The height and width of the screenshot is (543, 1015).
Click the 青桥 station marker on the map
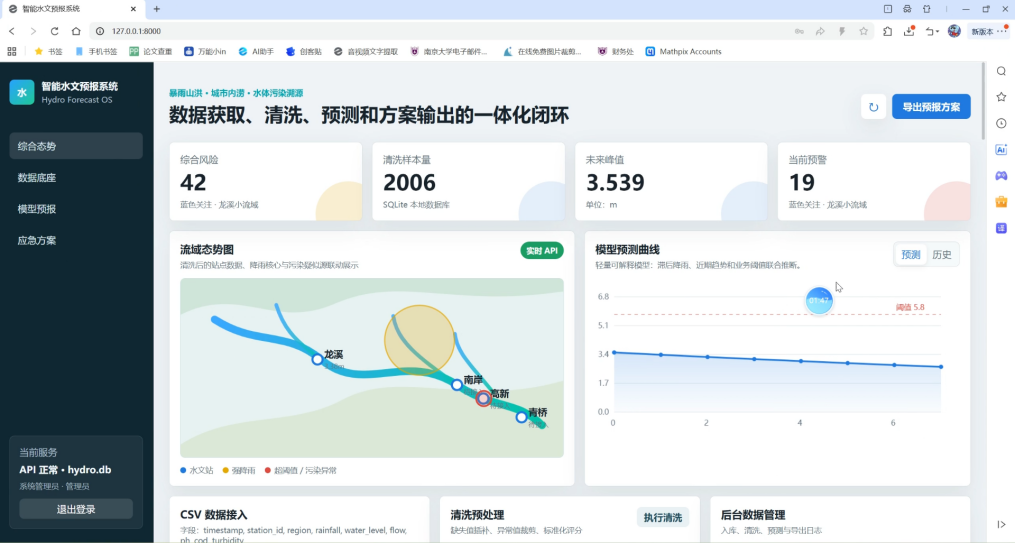click(x=521, y=417)
